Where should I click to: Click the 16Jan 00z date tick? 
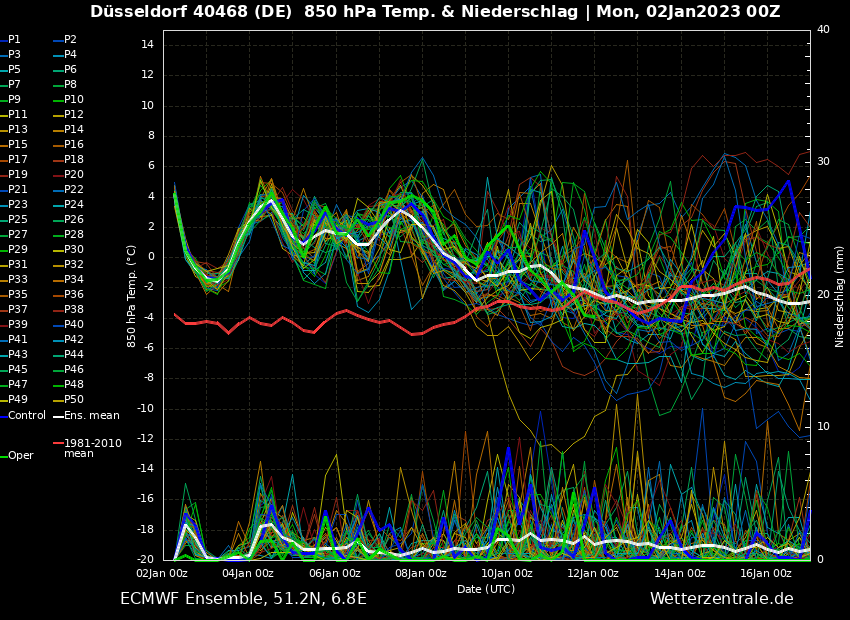tap(766, 573)
